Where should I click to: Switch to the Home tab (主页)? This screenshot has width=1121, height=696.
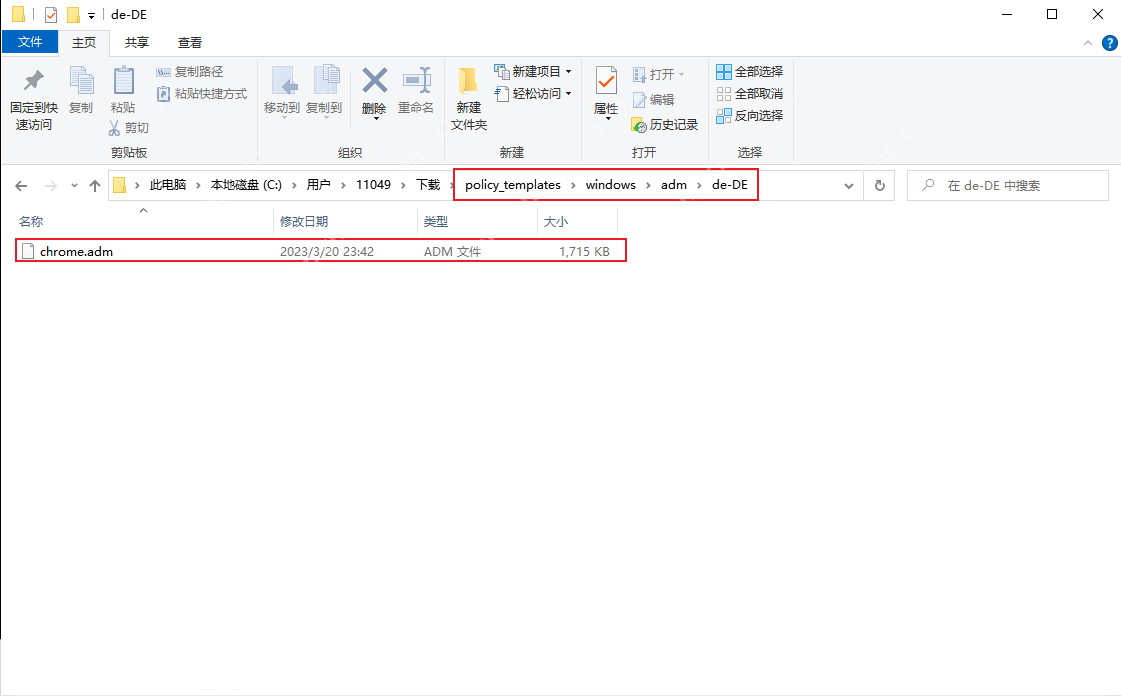click(x=84, y=43)
